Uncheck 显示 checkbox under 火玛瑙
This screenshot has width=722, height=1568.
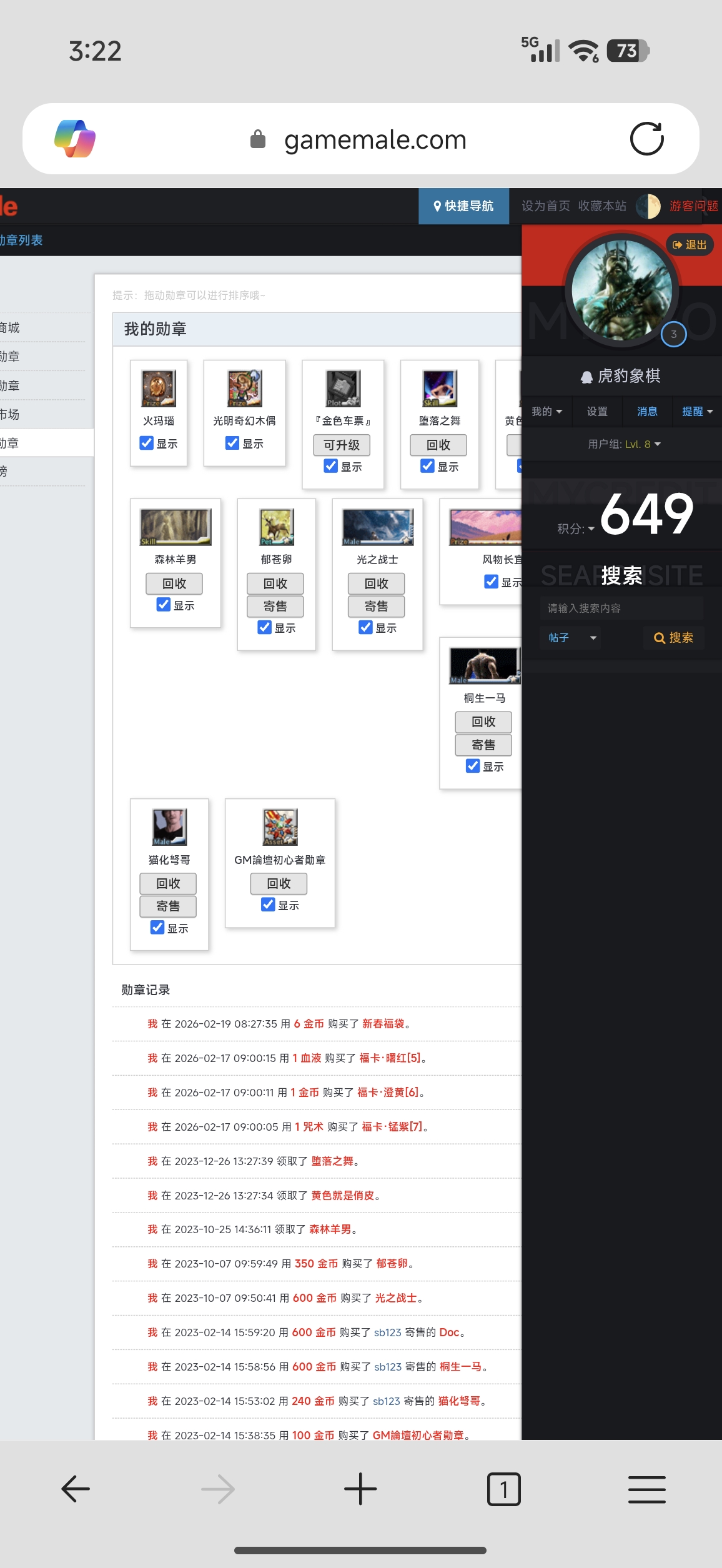(147, 443)
